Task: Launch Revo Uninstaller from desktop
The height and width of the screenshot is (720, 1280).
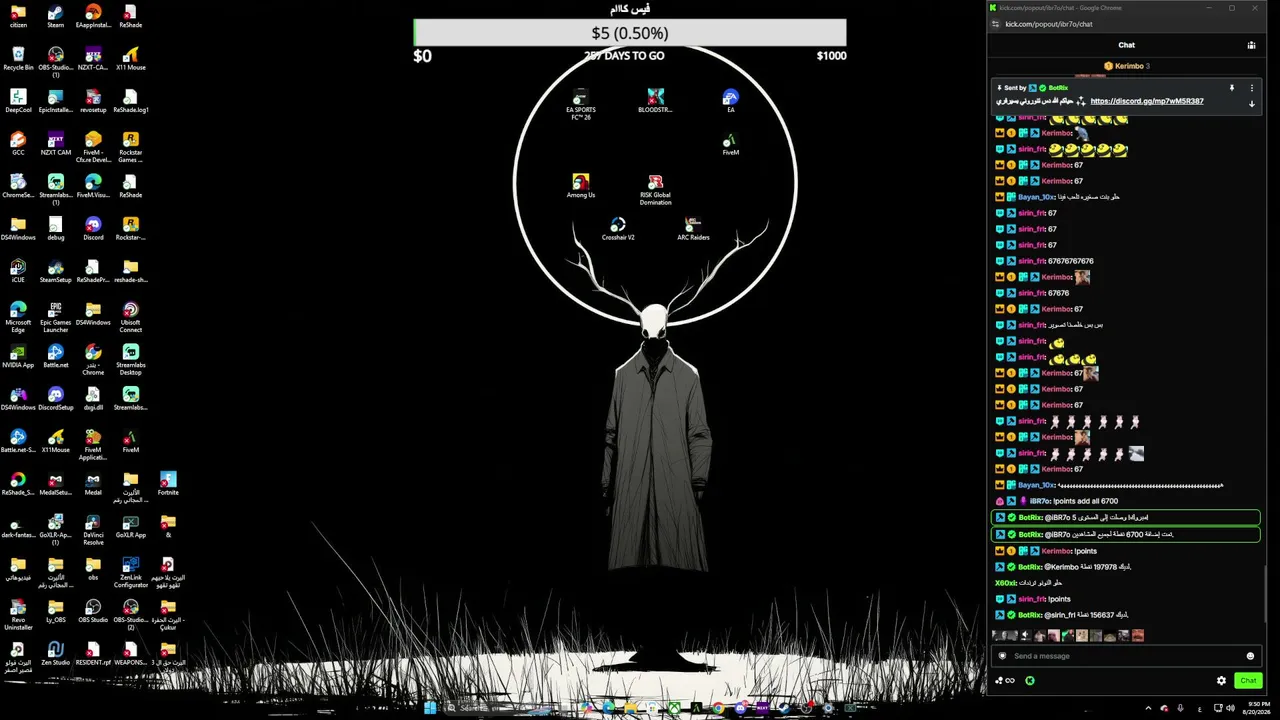Action: coord(18,613)
